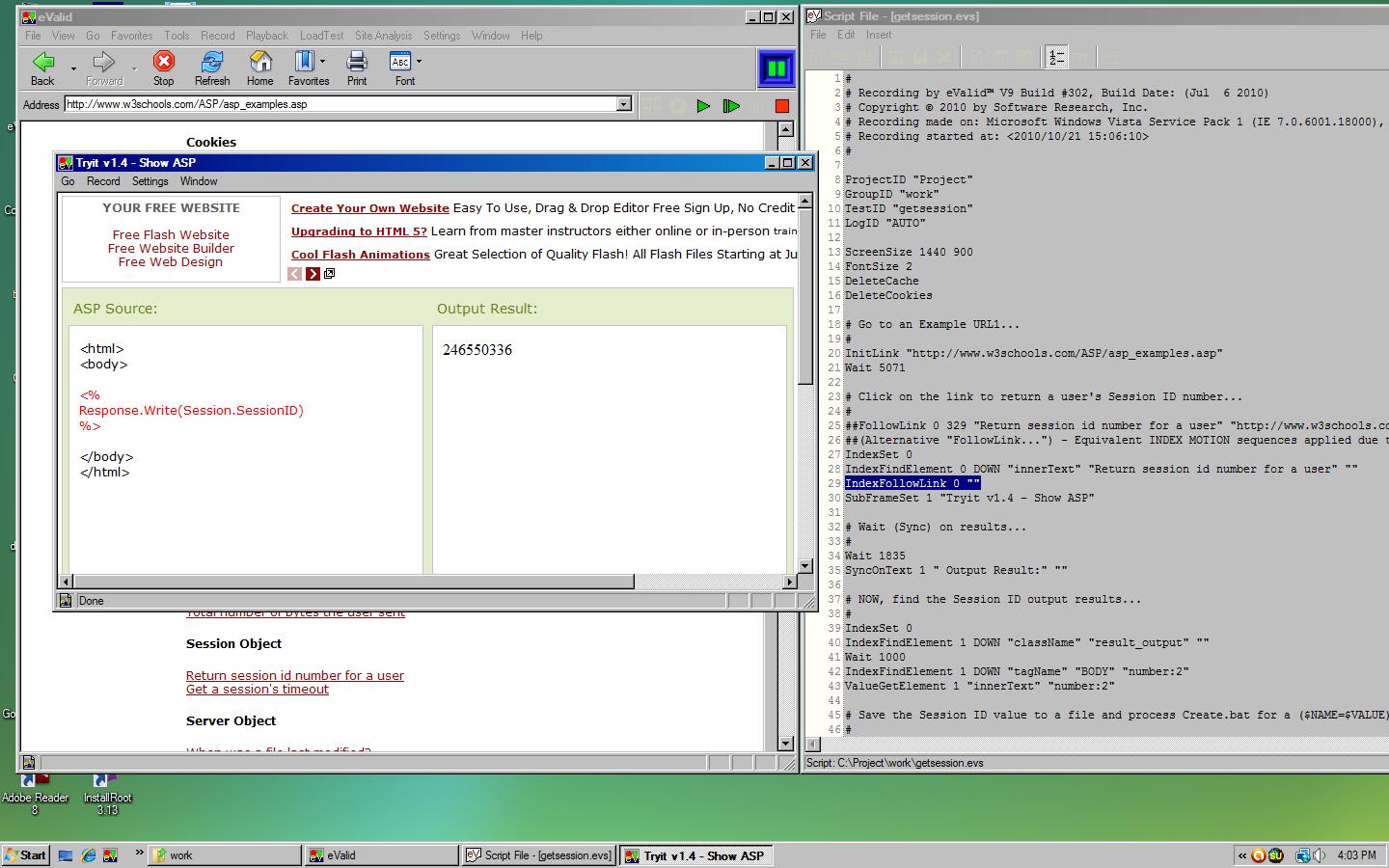Click 'Free Website Builder' ad text
This screenshot has width=1389, height=868.
pyautogui.click(x=171, y=249)
